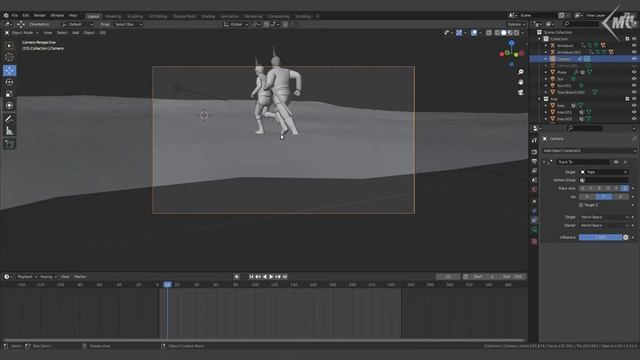Select the Measure tool in the toolbar
Screen dimensions: 640x360
pyautogui.click(x=9, y=131)
